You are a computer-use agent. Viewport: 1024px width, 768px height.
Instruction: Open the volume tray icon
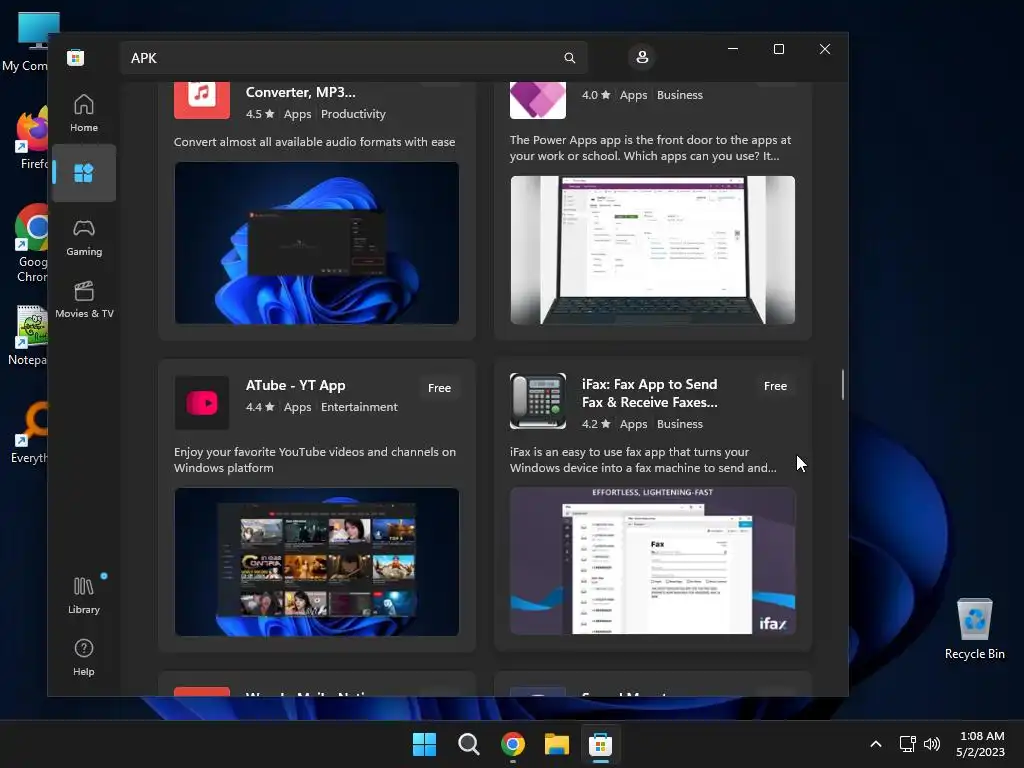[932, 744]
